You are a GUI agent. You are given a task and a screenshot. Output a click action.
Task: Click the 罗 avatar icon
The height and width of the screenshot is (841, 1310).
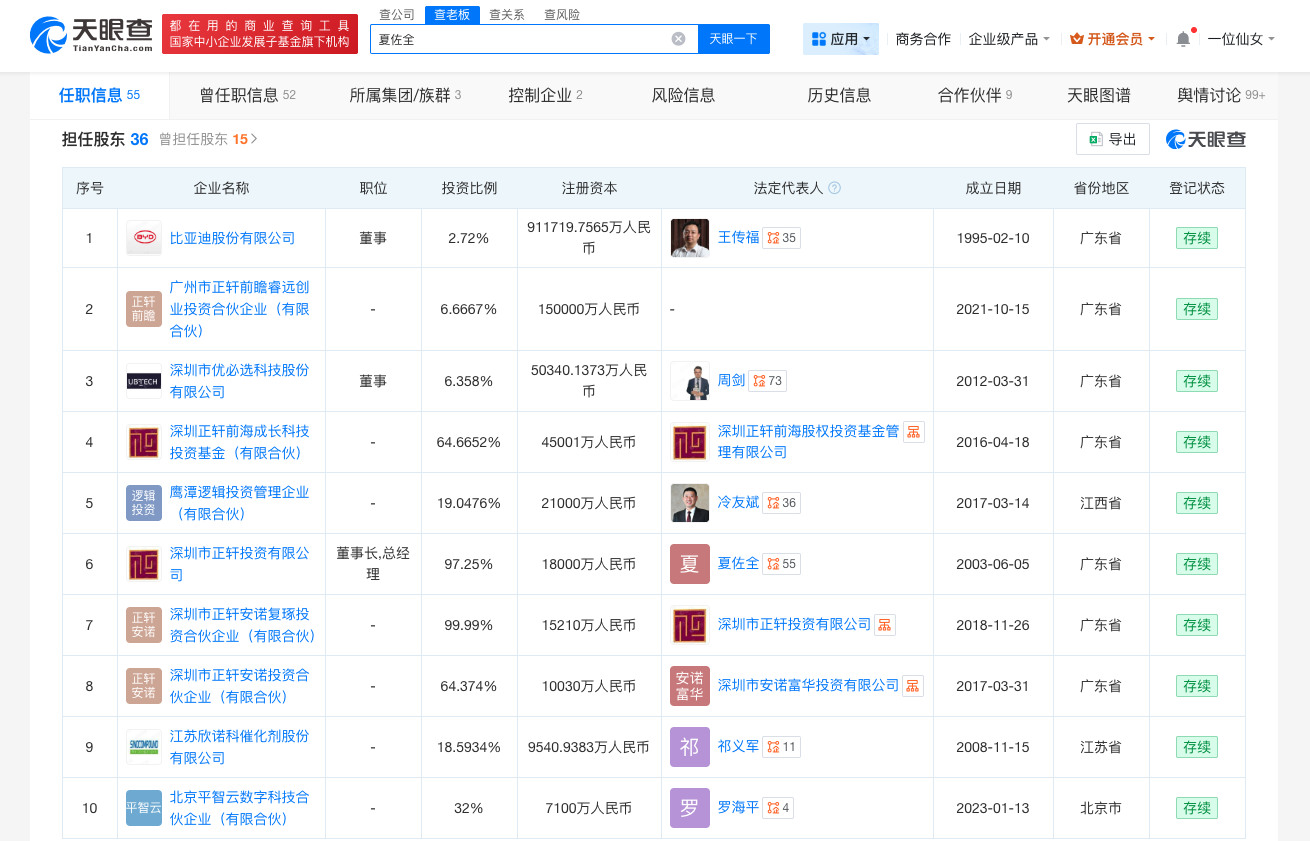pyautogui.click(x=690, y=808)
